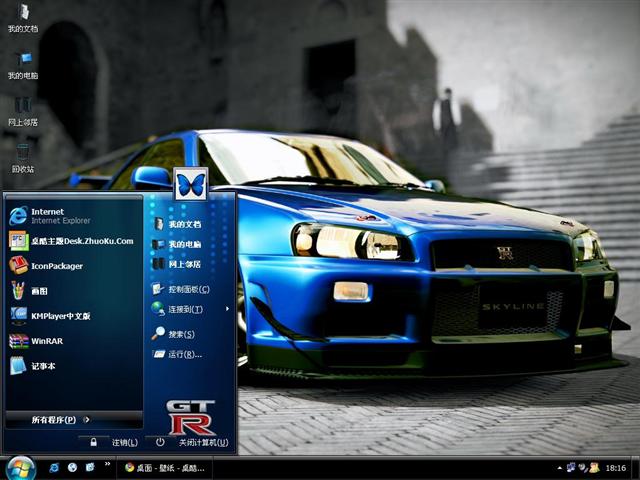Image resolution: width=640 pixels, height=480 pixels.
Task: Click the butterfly user picture
Action: [191, 184]
